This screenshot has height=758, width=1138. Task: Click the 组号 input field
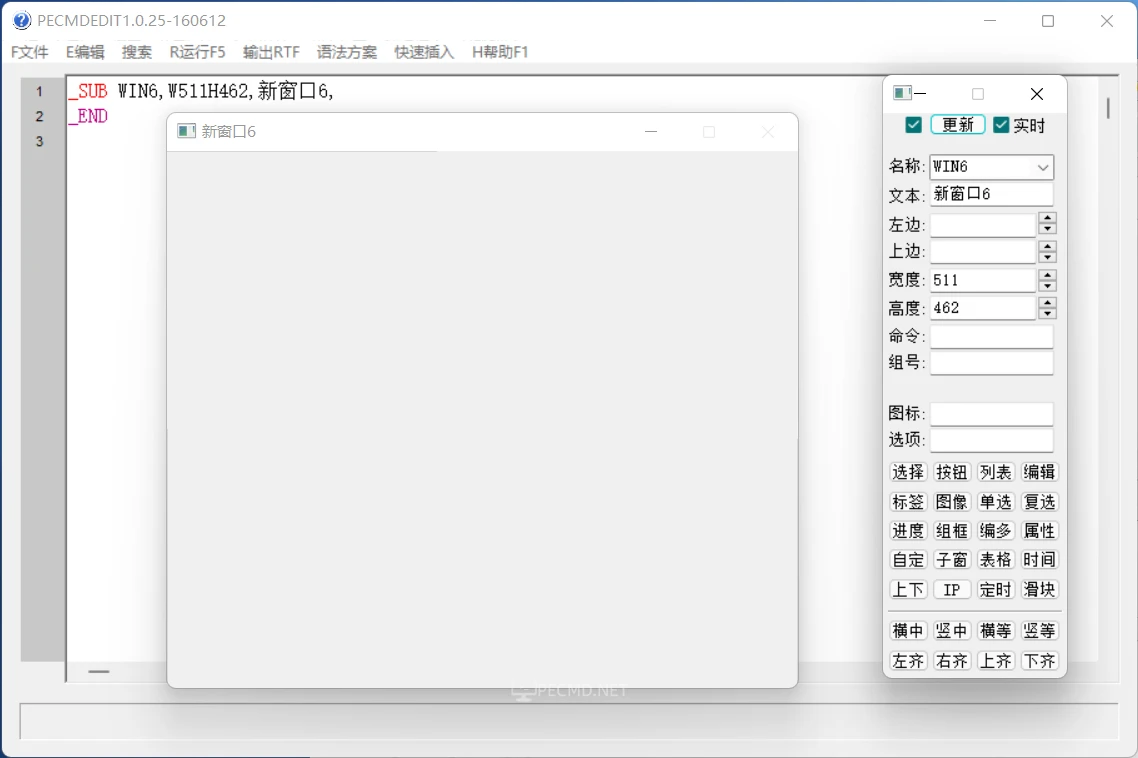pos(991,363)
